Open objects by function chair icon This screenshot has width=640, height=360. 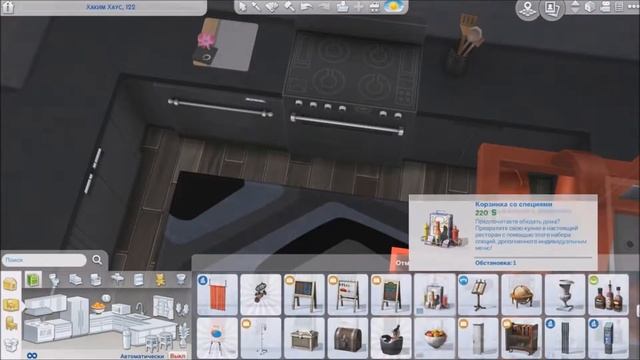click(11, 324)
